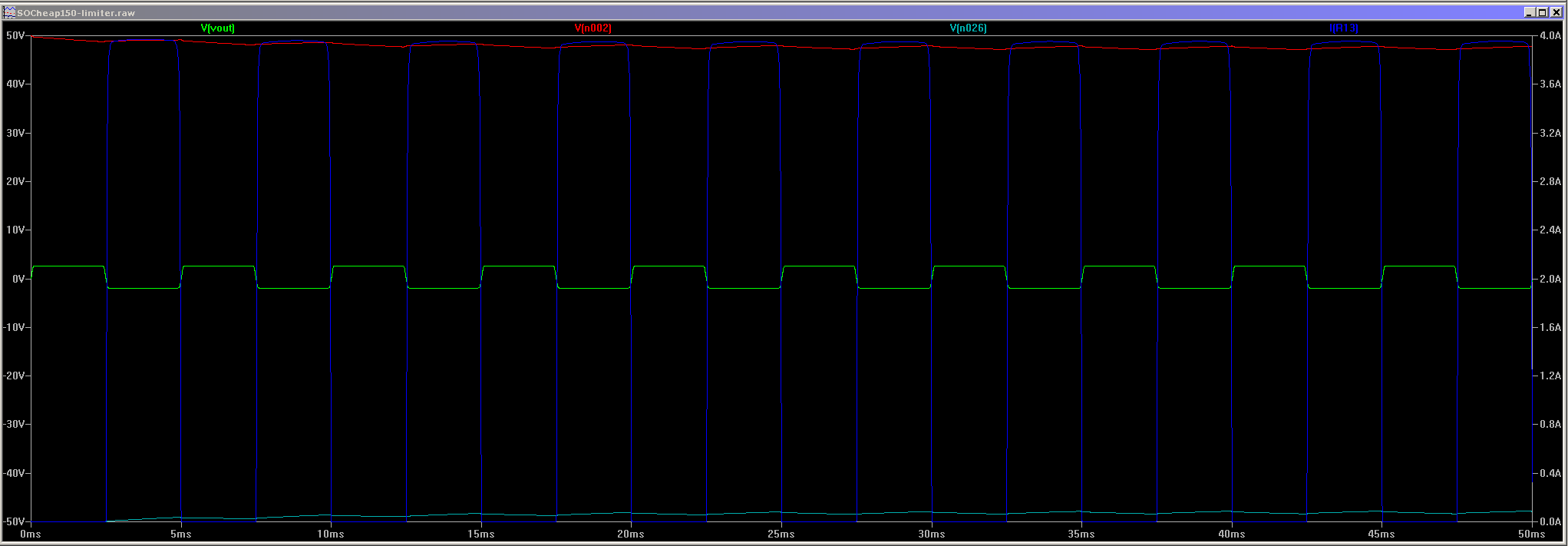Image resolution: width=1568 pixels, height=546 pixels.
Task: Click the 20V label on left axis
Action: pyautogui.click(x=15, y=181)
